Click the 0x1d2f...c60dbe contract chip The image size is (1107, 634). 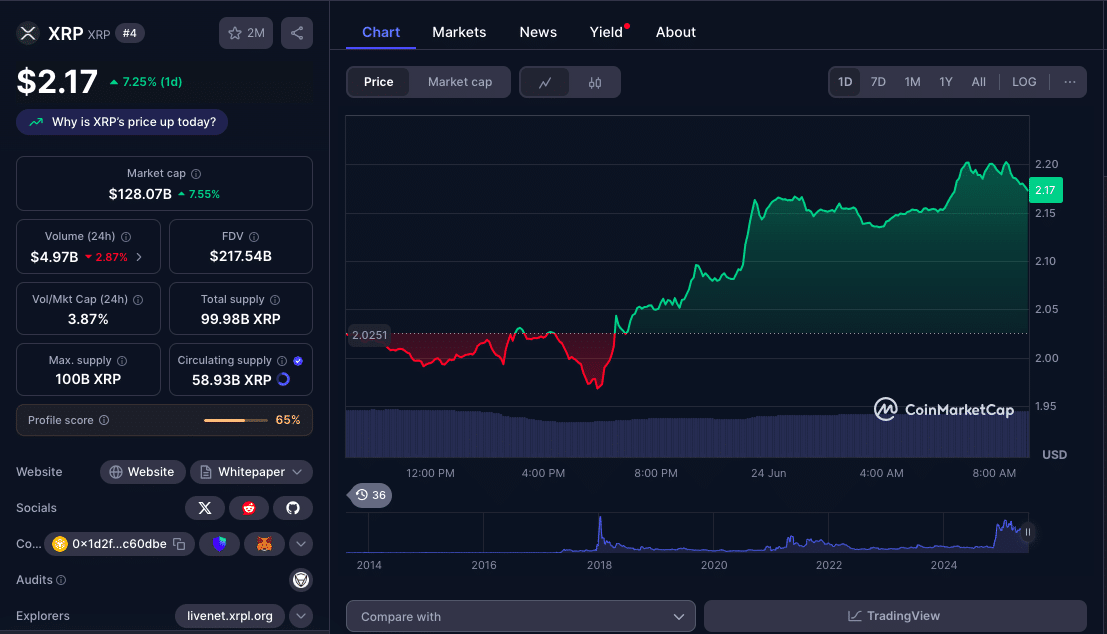119,544
